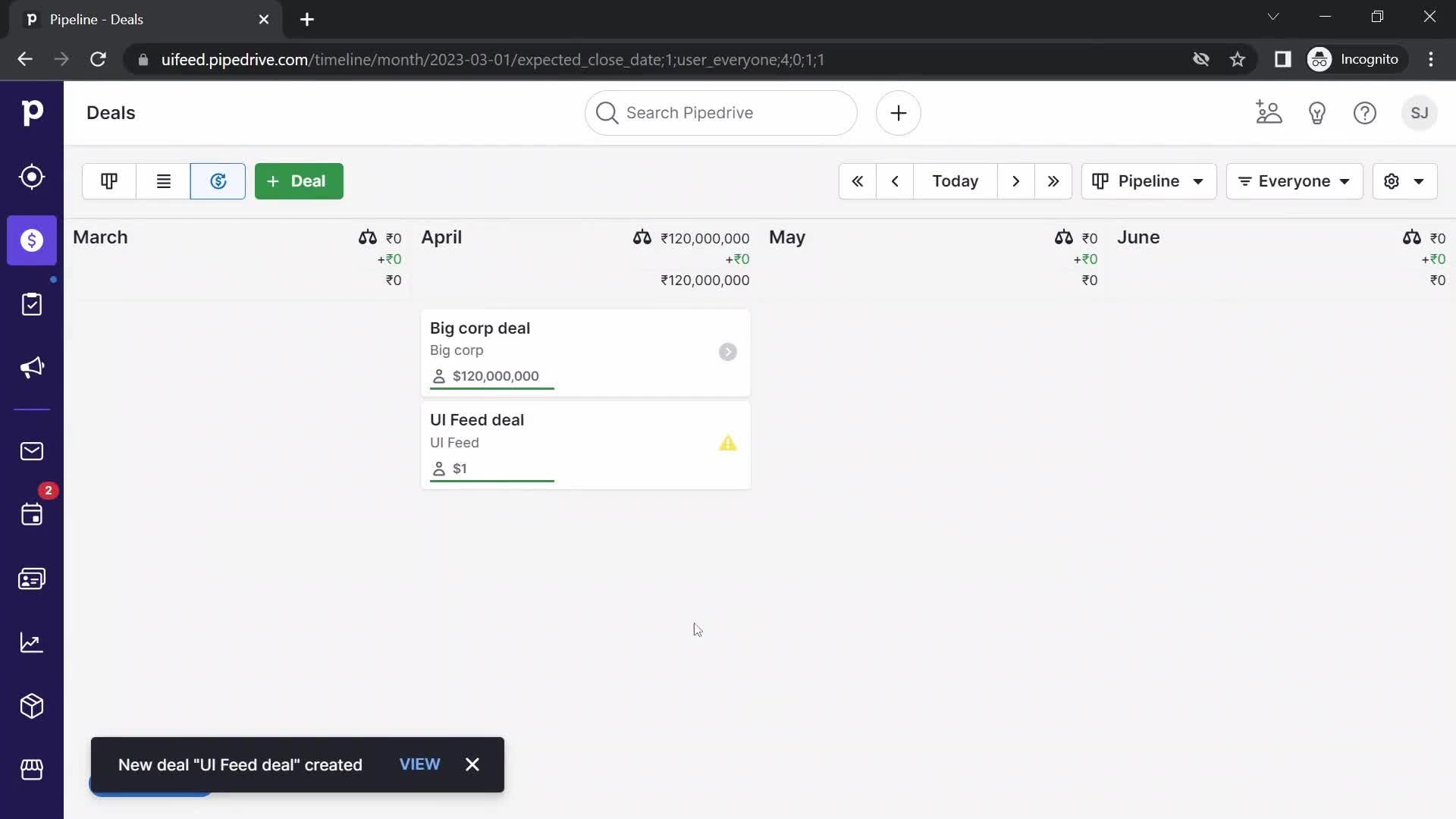Click the warning icon on UI Feed deal
1456x819 pixels.
coord(727,443)
